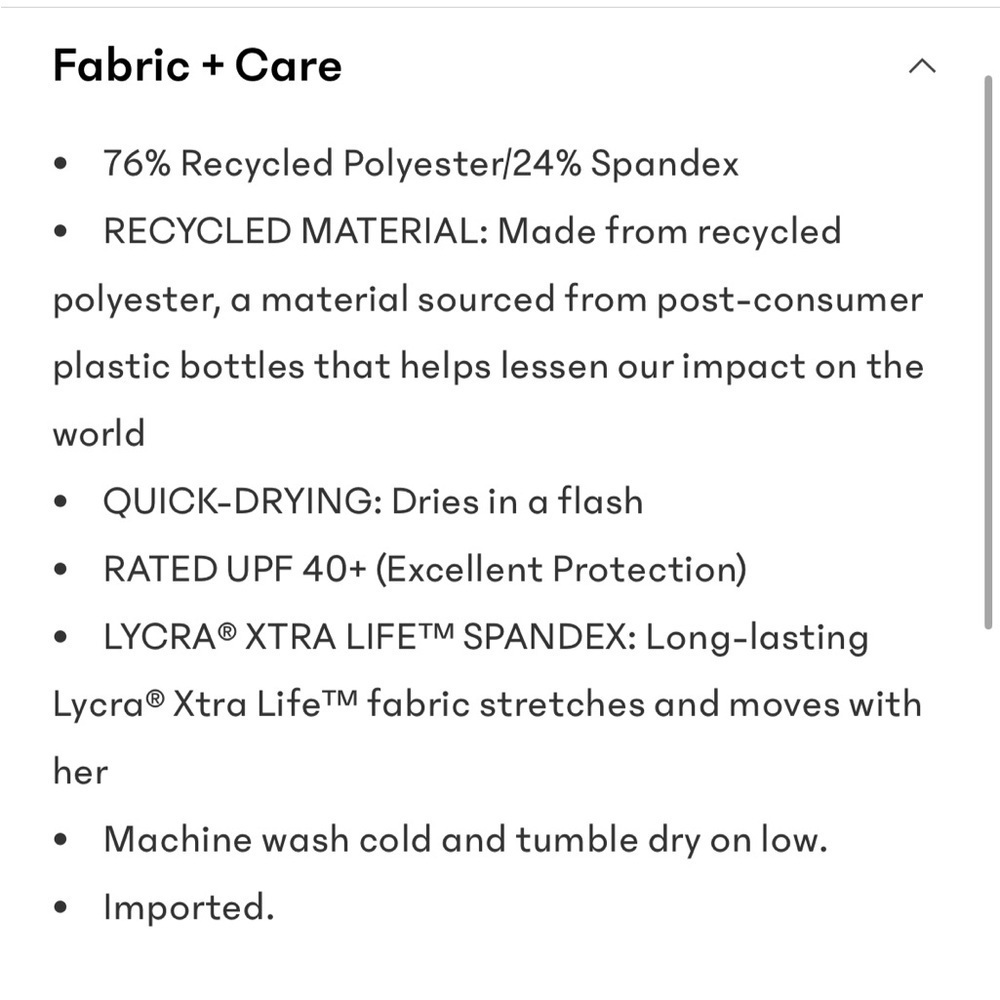The height and width of the screenshot is (1000, 1000).
Task: Click the '24% Spandex' text
Action: (x=626, y=163)
